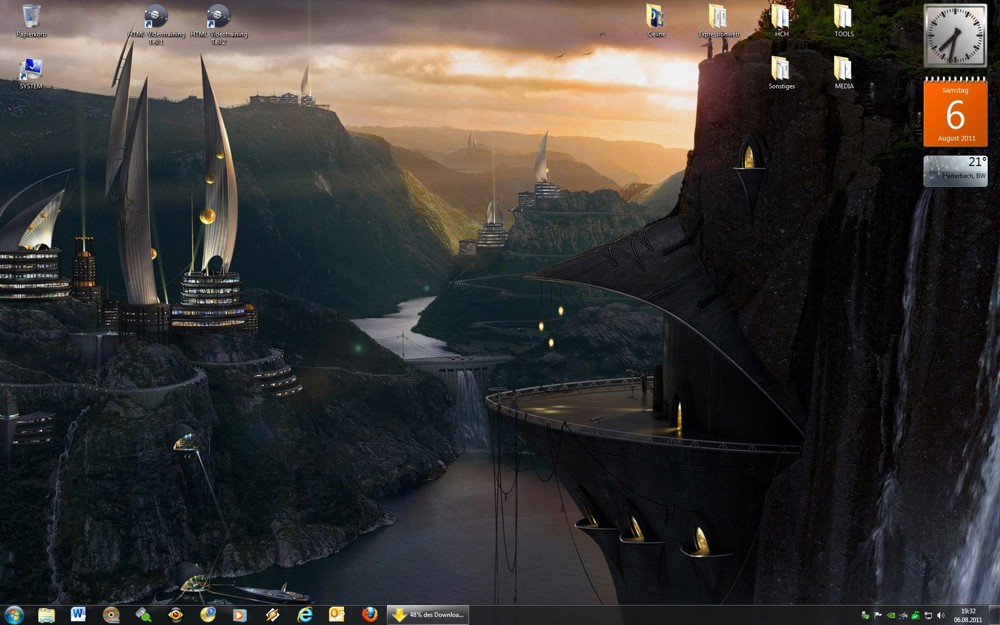Launch Microsoft Word from the taskbar
This screenshot has width=1000, height=625.
tap(78, 614)
